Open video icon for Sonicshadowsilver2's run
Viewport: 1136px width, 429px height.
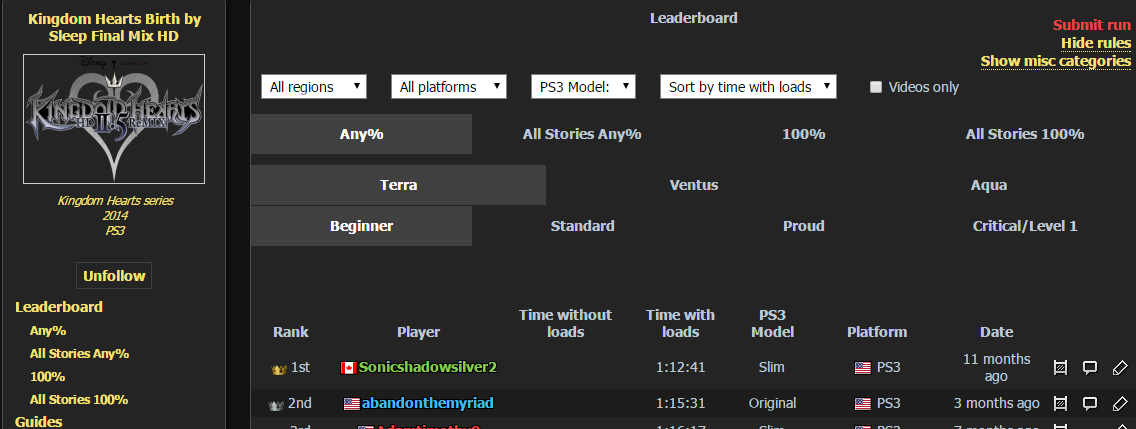1060,367
